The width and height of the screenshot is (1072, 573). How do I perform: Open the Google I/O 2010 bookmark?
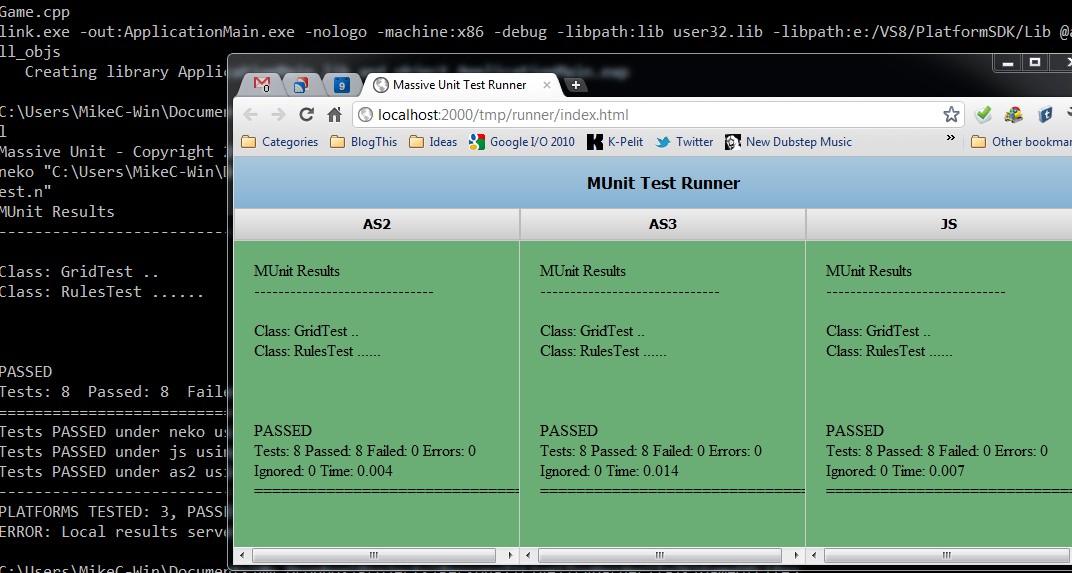tap(522, 142)
